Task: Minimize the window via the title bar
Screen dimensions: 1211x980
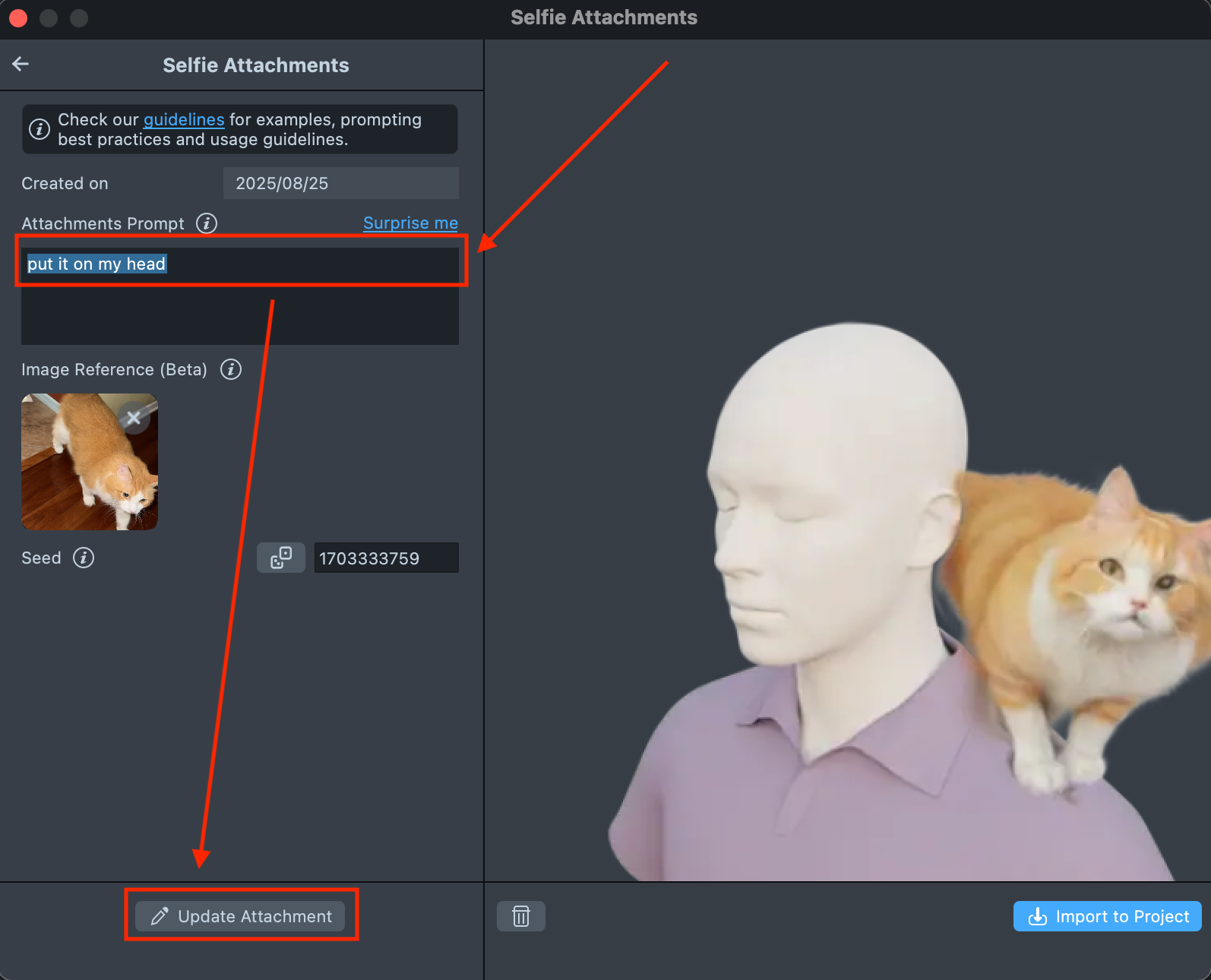Action: click(x=49, y=17)
